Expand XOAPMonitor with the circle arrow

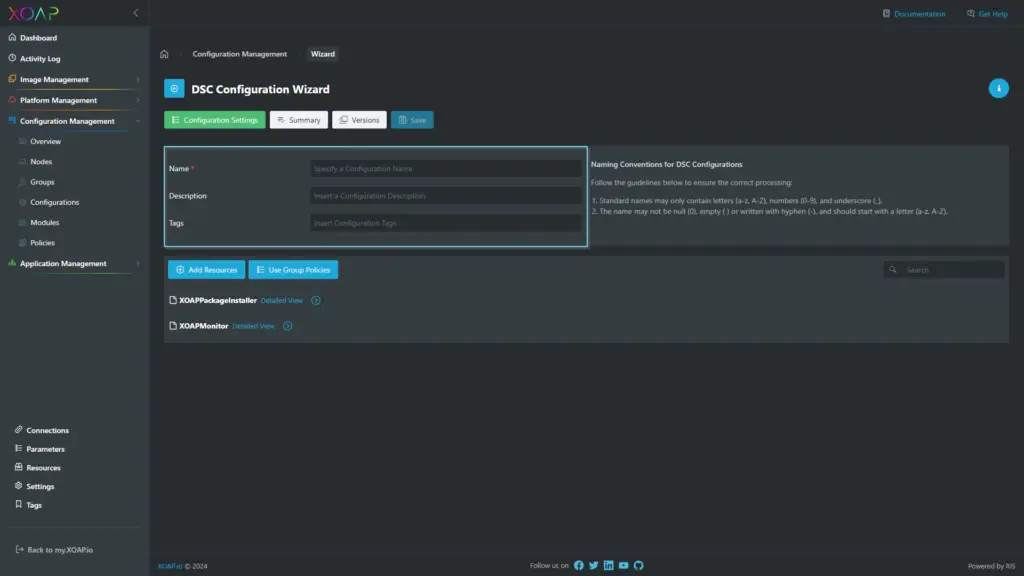pos(287,326)
